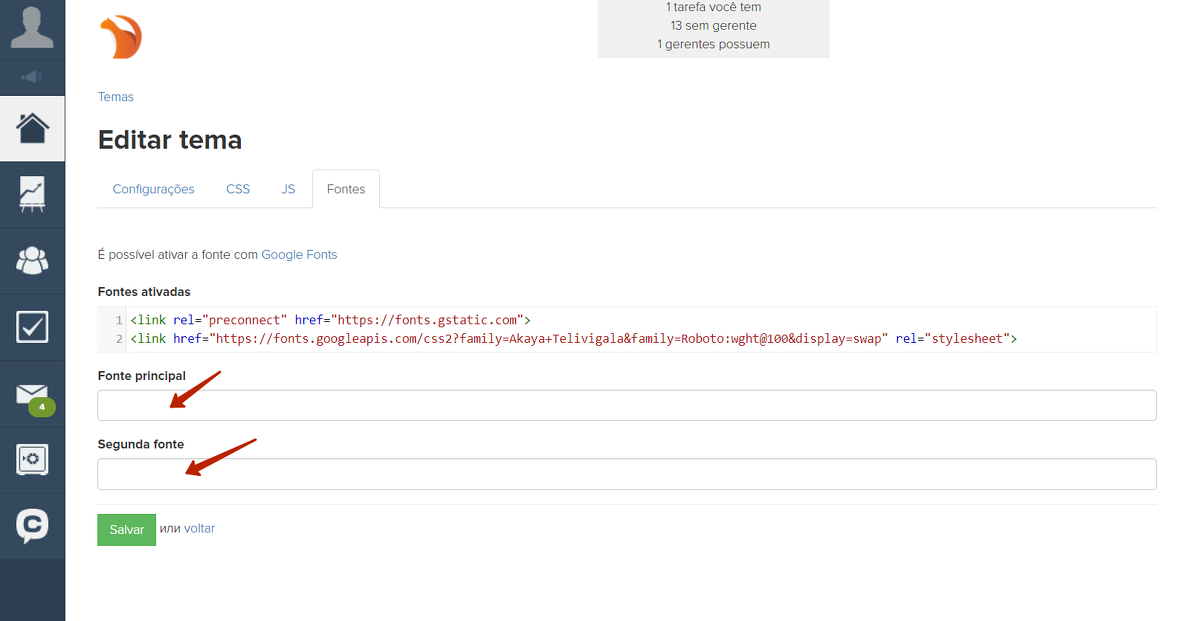Open the JS tab

pos(288,189)
